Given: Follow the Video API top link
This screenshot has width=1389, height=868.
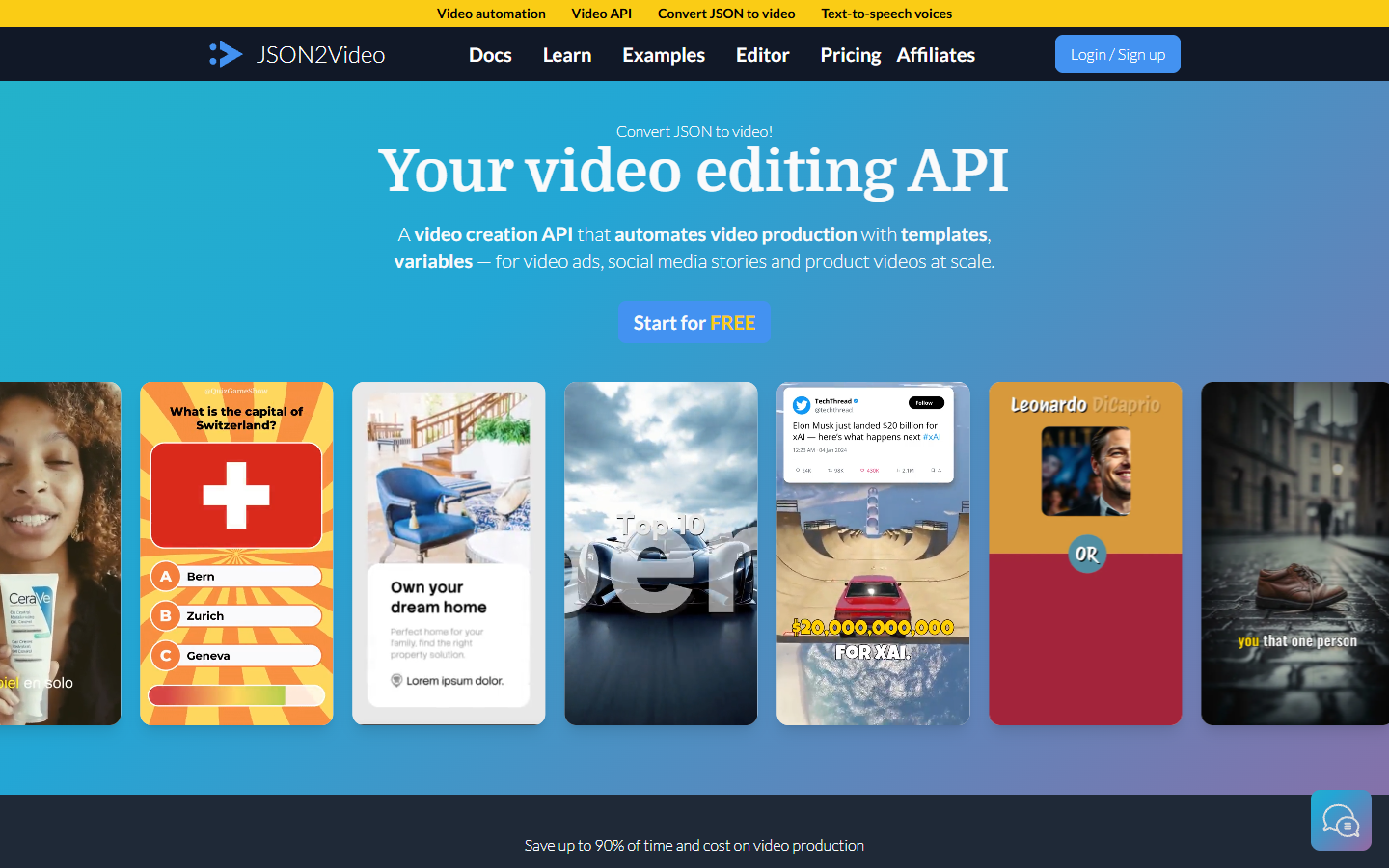Looking at the screenshot, I should (x=601, y=14).
